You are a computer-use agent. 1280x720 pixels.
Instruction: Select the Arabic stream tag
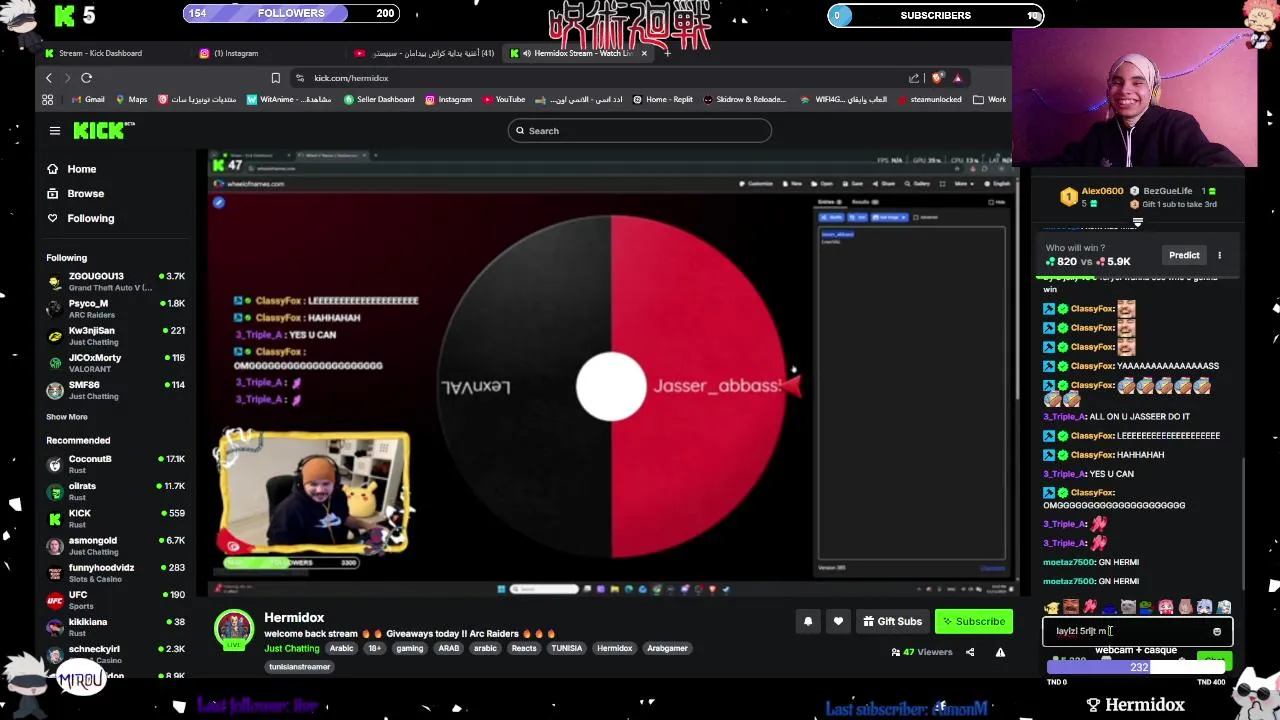pos(342,649)
